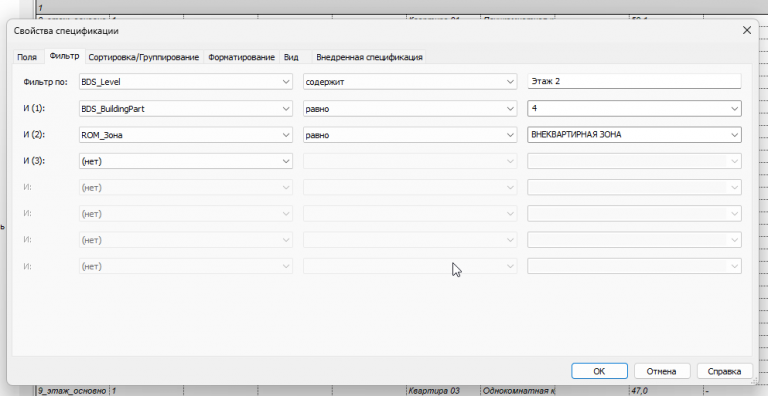The height and width of the screenshot is (396, 768).
Task: Expand the BDS_BuildingPart field dropdown
Action: 186,108
